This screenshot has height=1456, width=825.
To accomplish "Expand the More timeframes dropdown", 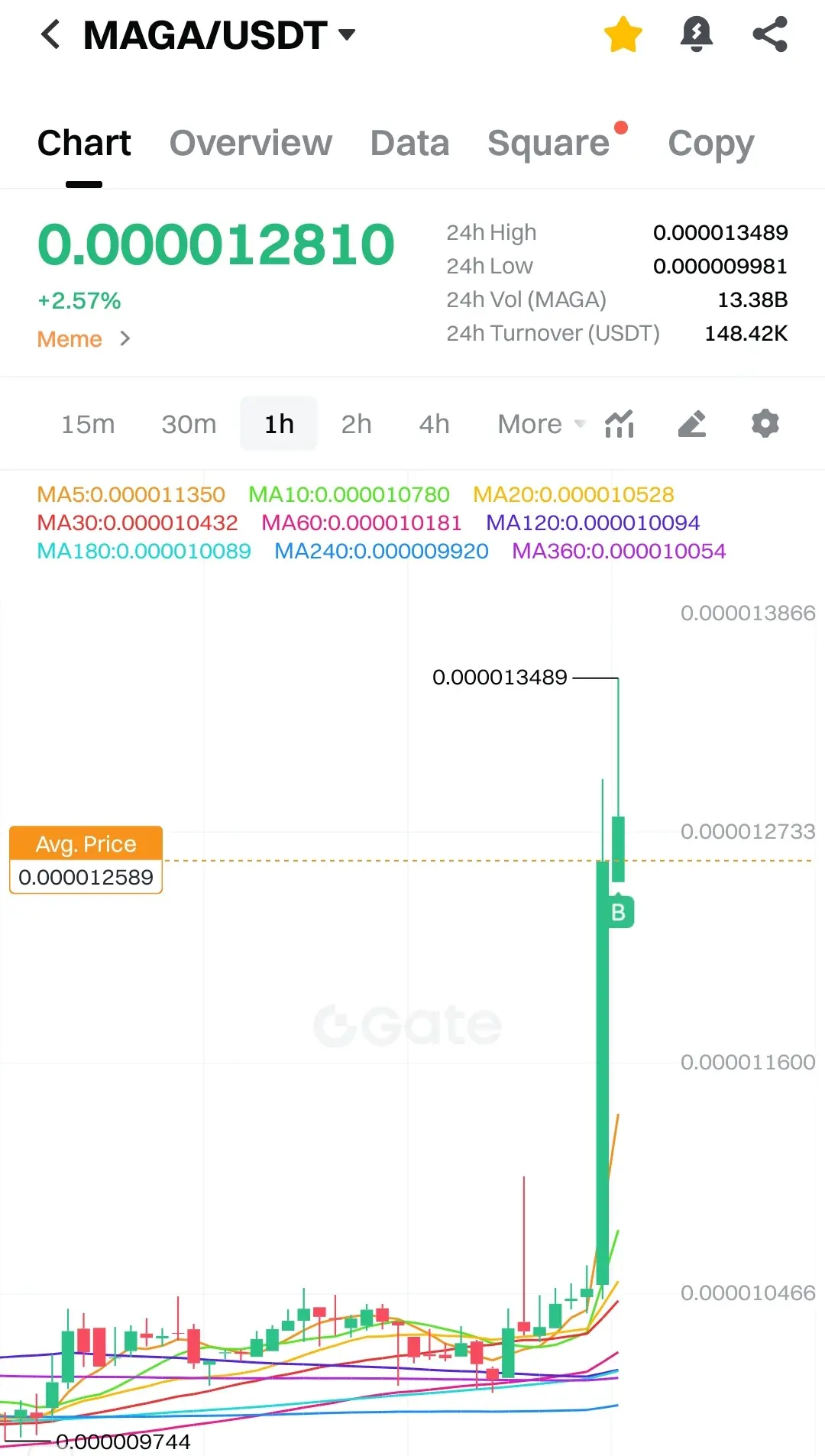I will 541,424.
